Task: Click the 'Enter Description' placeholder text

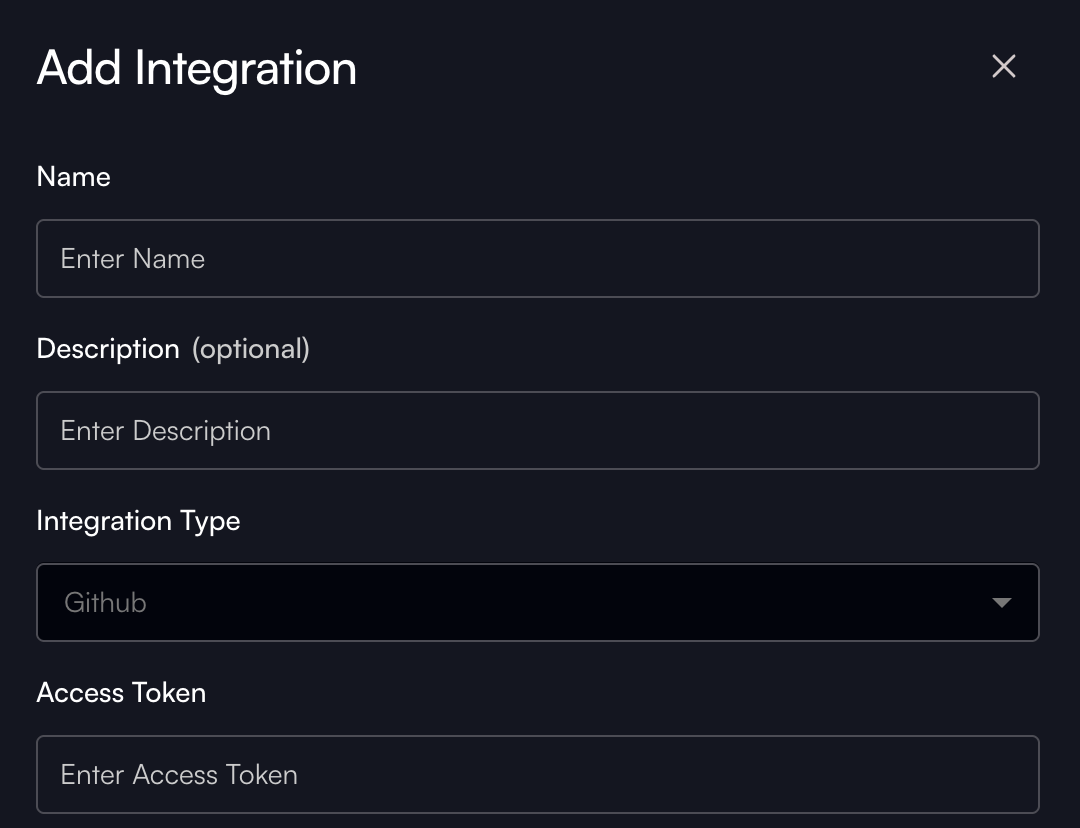Action: (165, 431)
